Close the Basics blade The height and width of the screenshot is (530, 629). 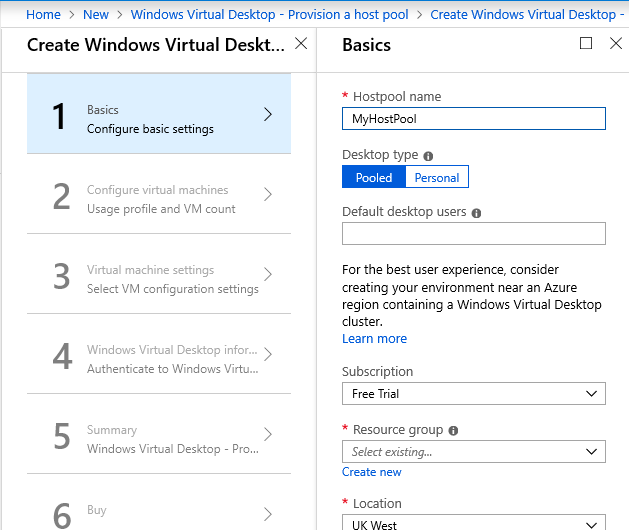(616, 43)
